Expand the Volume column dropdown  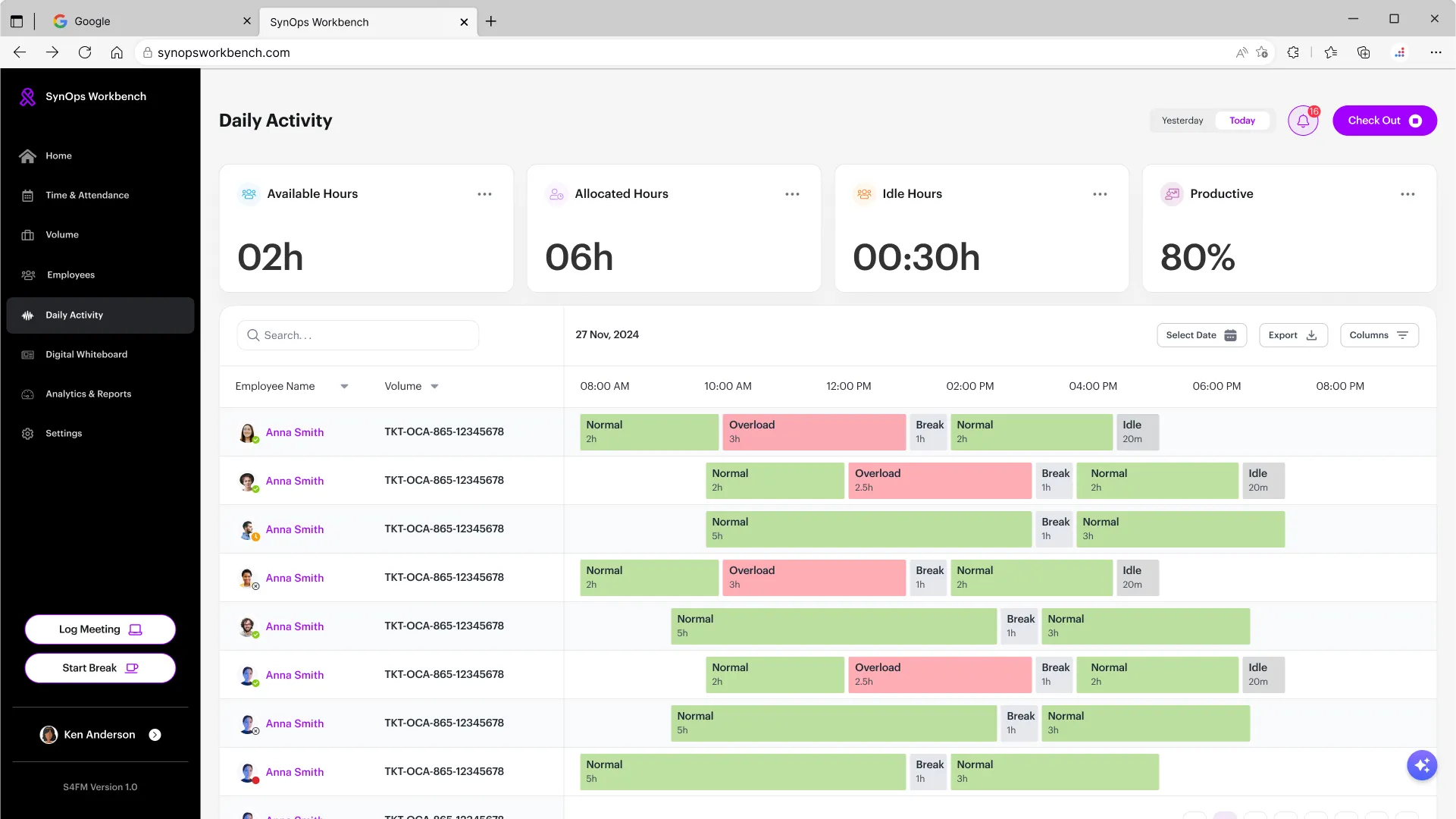click(x=434, y=386)
